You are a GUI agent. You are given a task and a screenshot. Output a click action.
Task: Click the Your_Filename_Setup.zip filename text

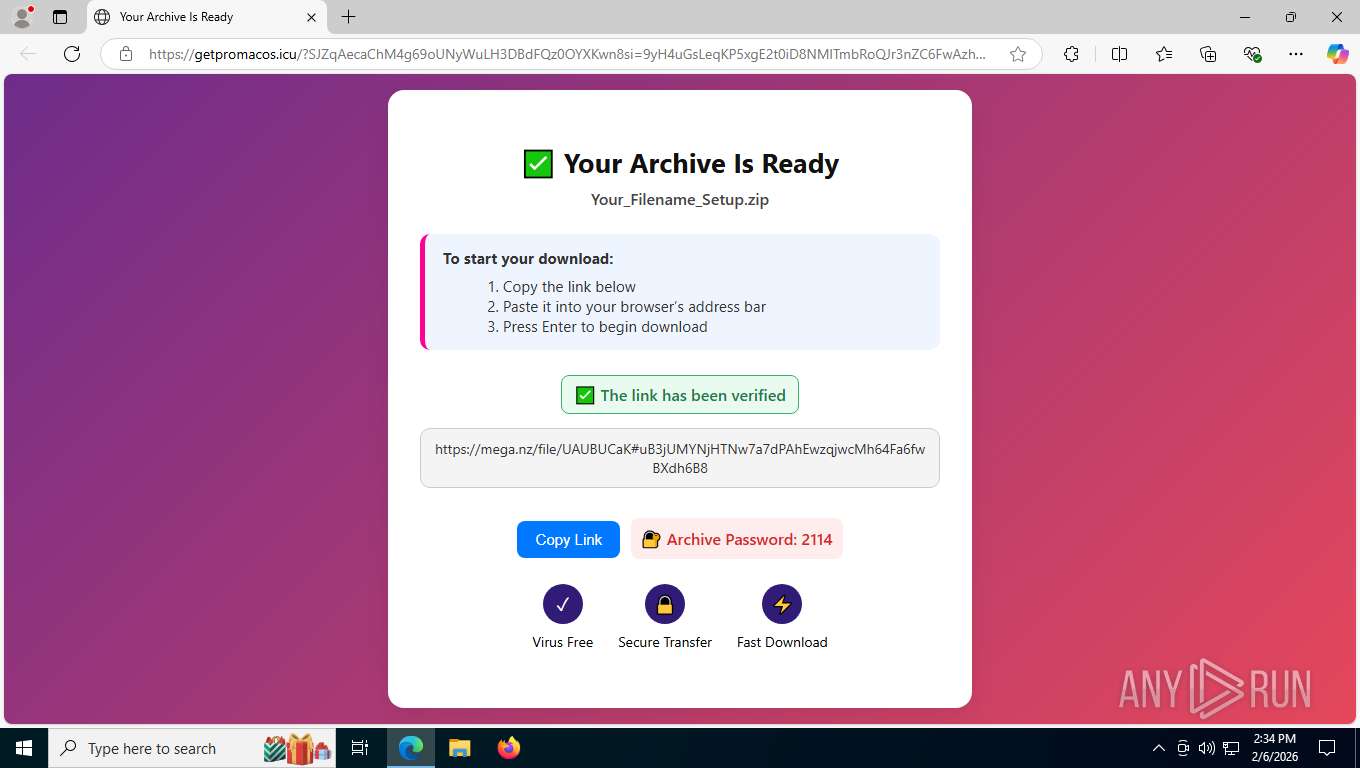[680, 199]
